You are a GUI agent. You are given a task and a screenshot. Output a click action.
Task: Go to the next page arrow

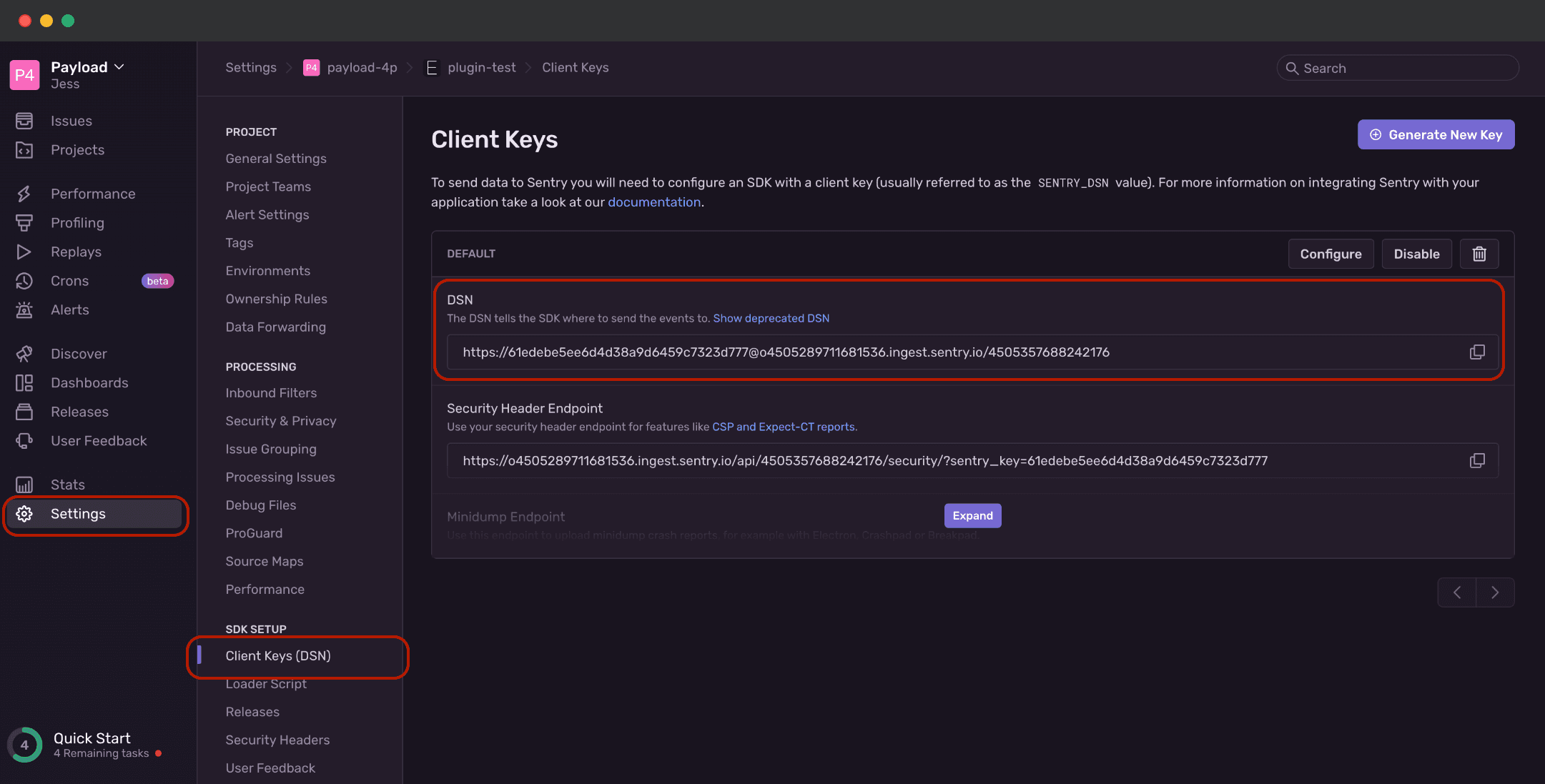1495,592
